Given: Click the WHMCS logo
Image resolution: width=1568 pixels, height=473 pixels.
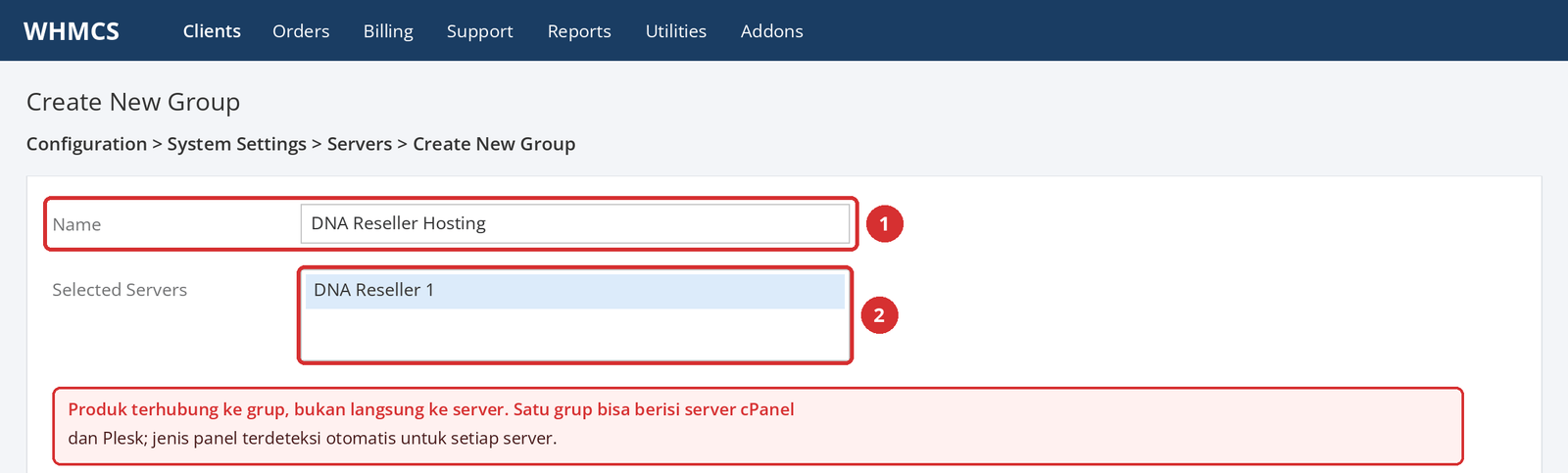Looking at the screenshot, I should tap(72, 31).
